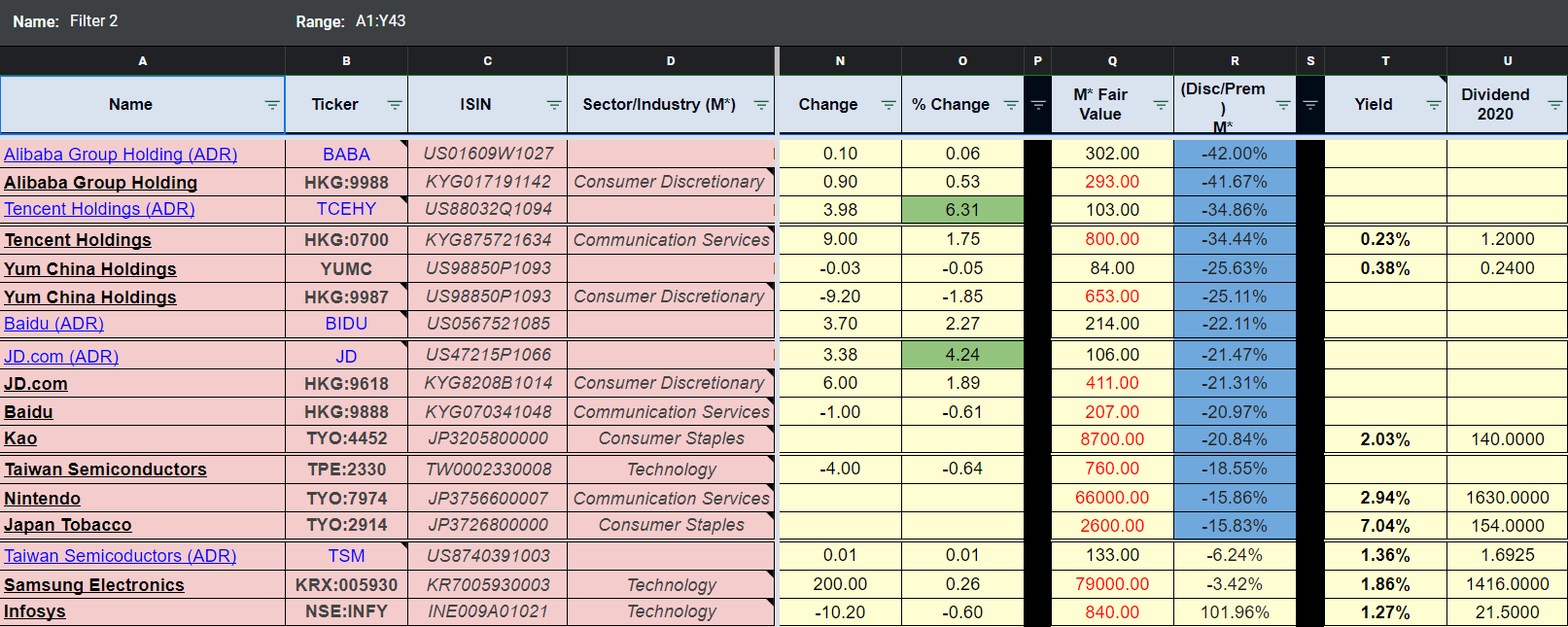Select Yum China Holdings YUMC name cell
This screenshot has width=1568, height=627.
point(143,269)
